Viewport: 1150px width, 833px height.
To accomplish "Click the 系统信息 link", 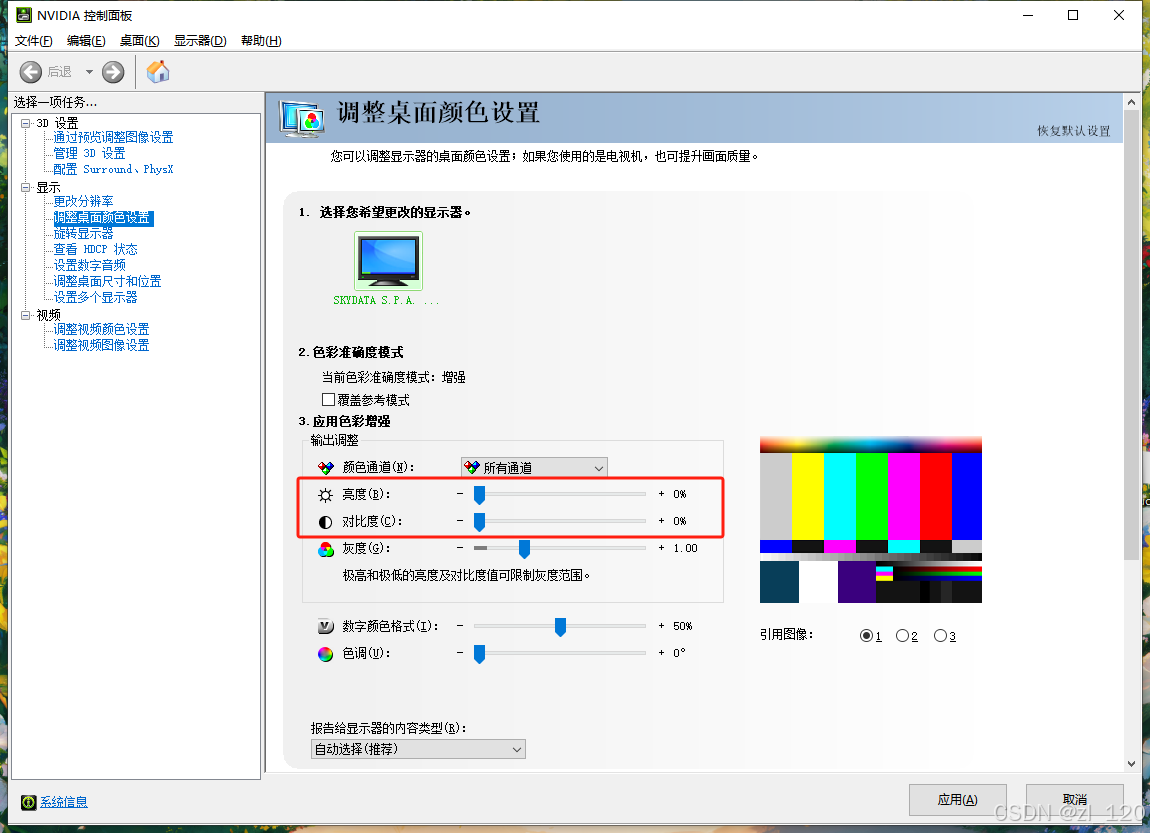I will click(x=64, y=802).
